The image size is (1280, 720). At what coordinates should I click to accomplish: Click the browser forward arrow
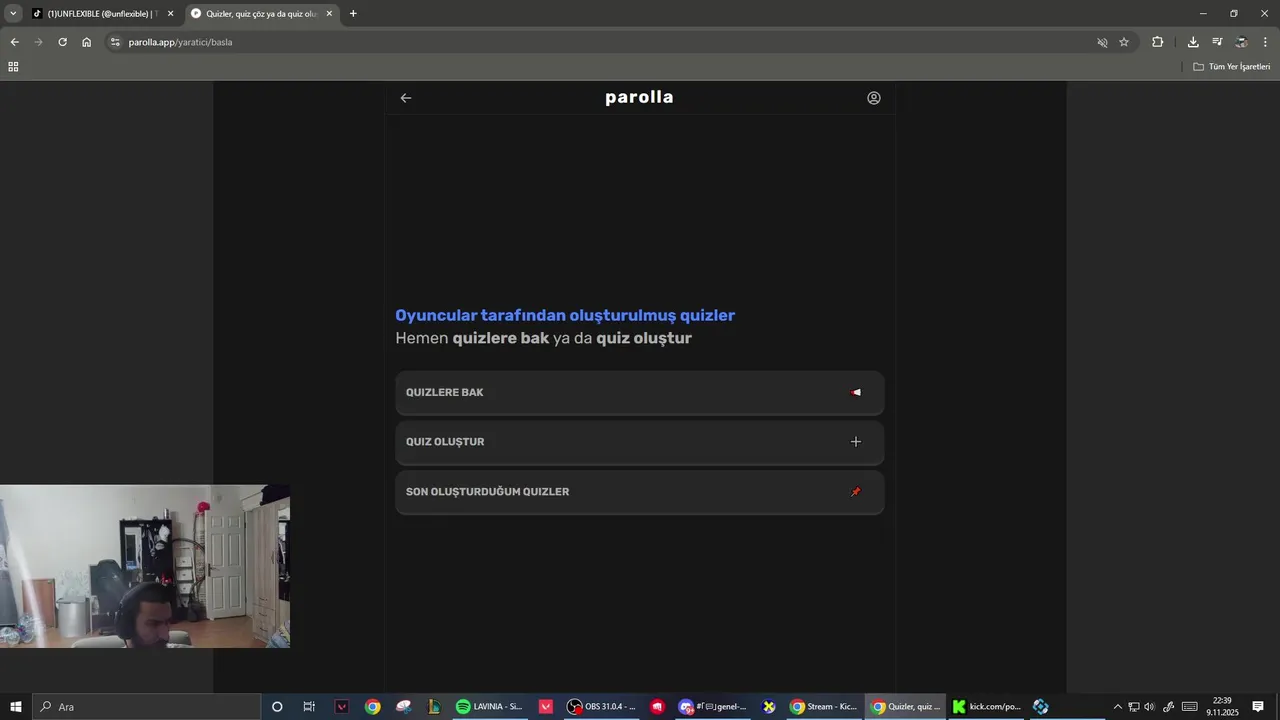pyautogui.click(x=38, y=42)
